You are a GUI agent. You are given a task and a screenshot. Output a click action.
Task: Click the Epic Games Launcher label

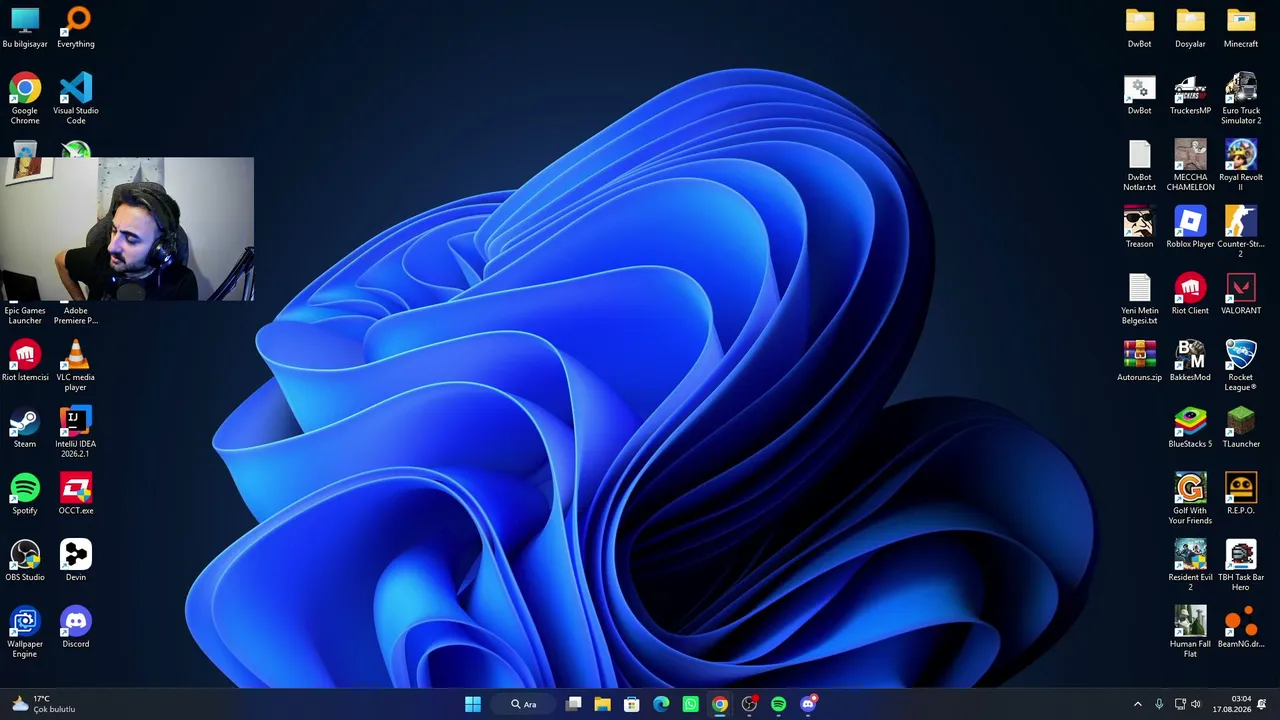coord(25,315)
